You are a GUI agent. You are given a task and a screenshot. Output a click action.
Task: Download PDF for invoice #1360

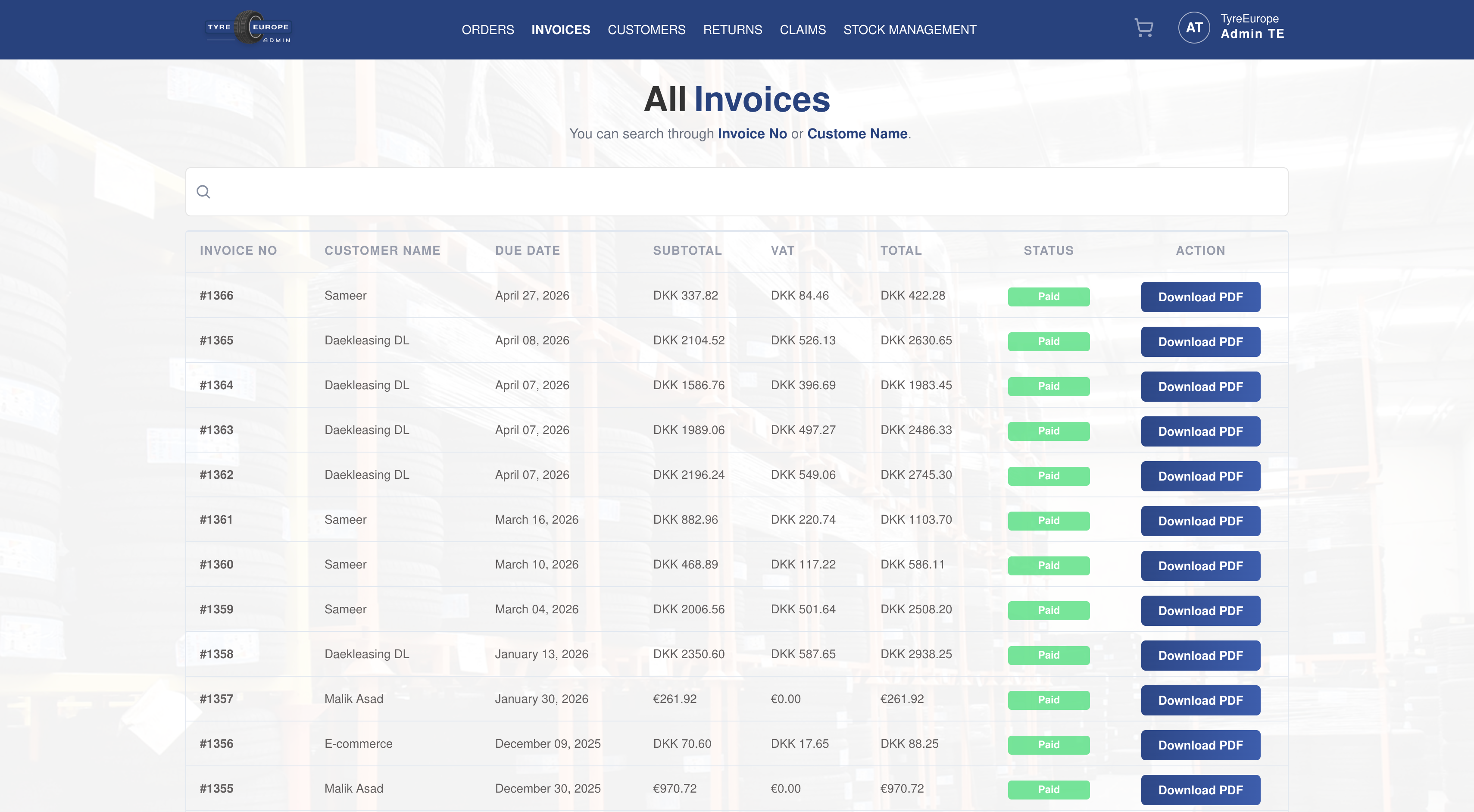point(1200,566)
